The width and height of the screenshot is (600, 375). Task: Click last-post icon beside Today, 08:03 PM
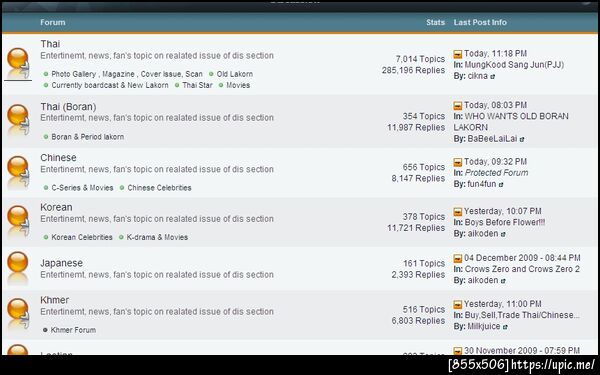tap(458, 106)
